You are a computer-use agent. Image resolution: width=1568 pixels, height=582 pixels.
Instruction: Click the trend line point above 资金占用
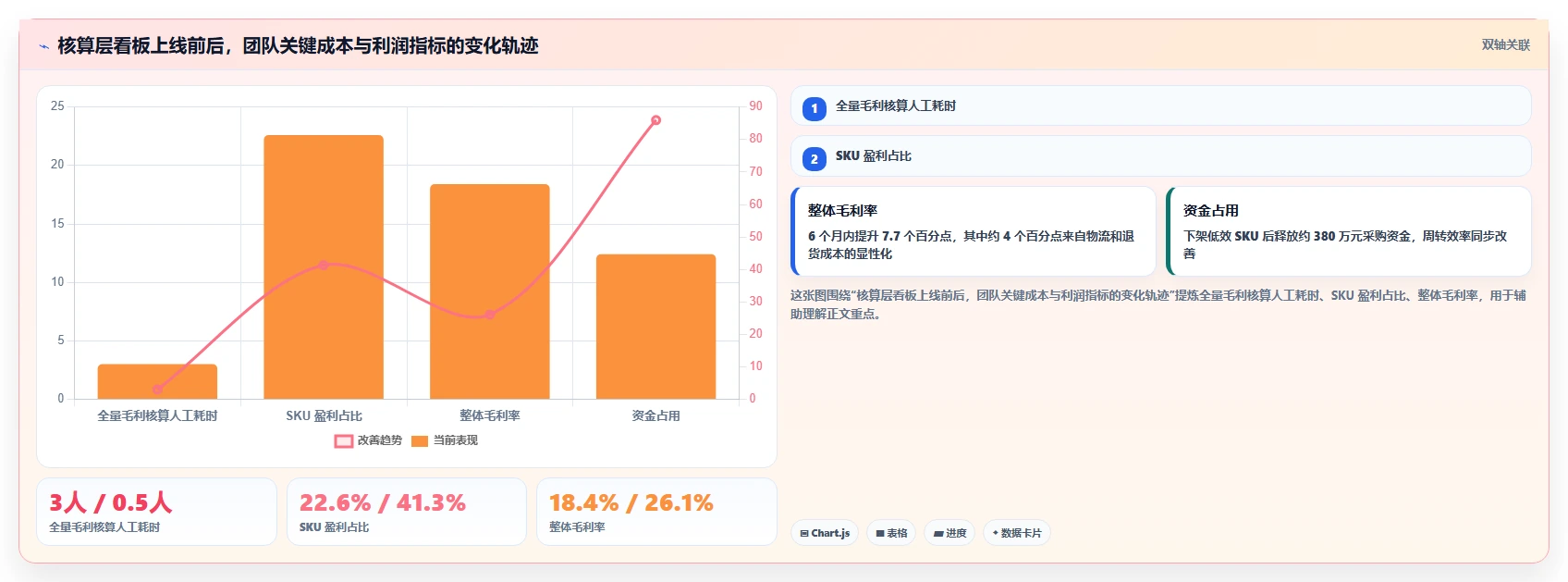tap(655, 120)
